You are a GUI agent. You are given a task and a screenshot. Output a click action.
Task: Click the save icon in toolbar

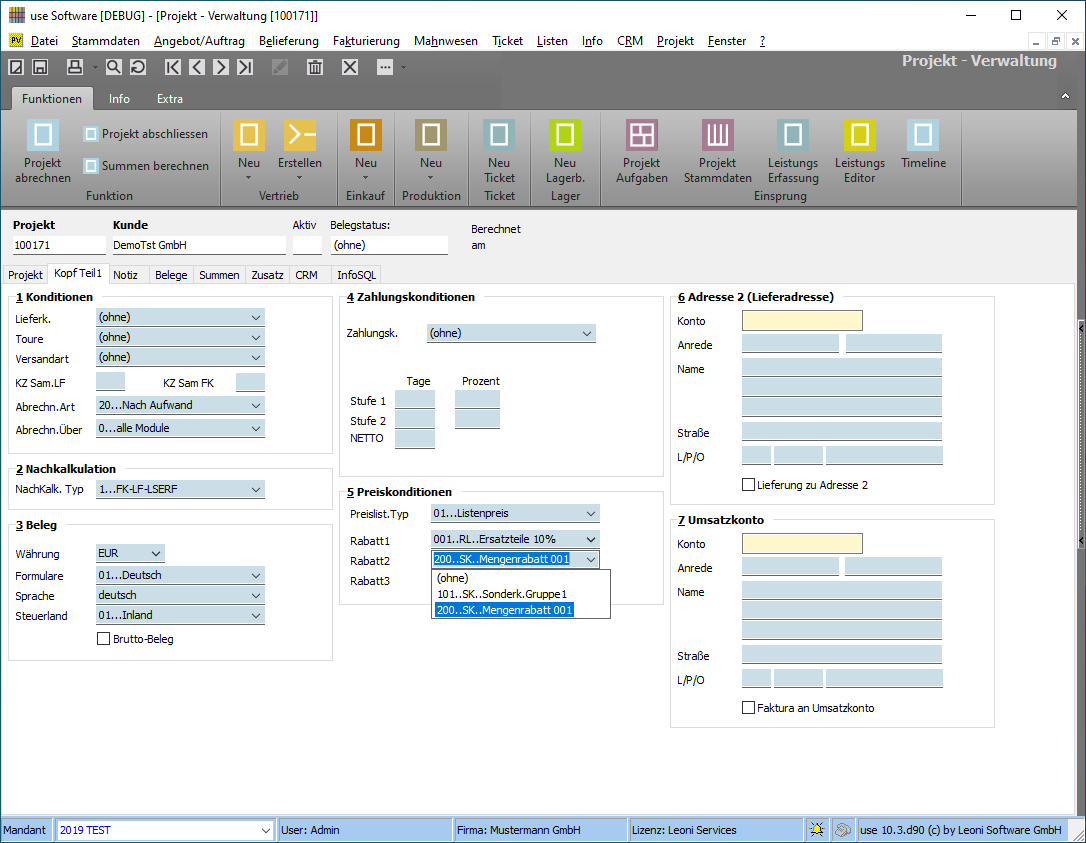[40, 67]
